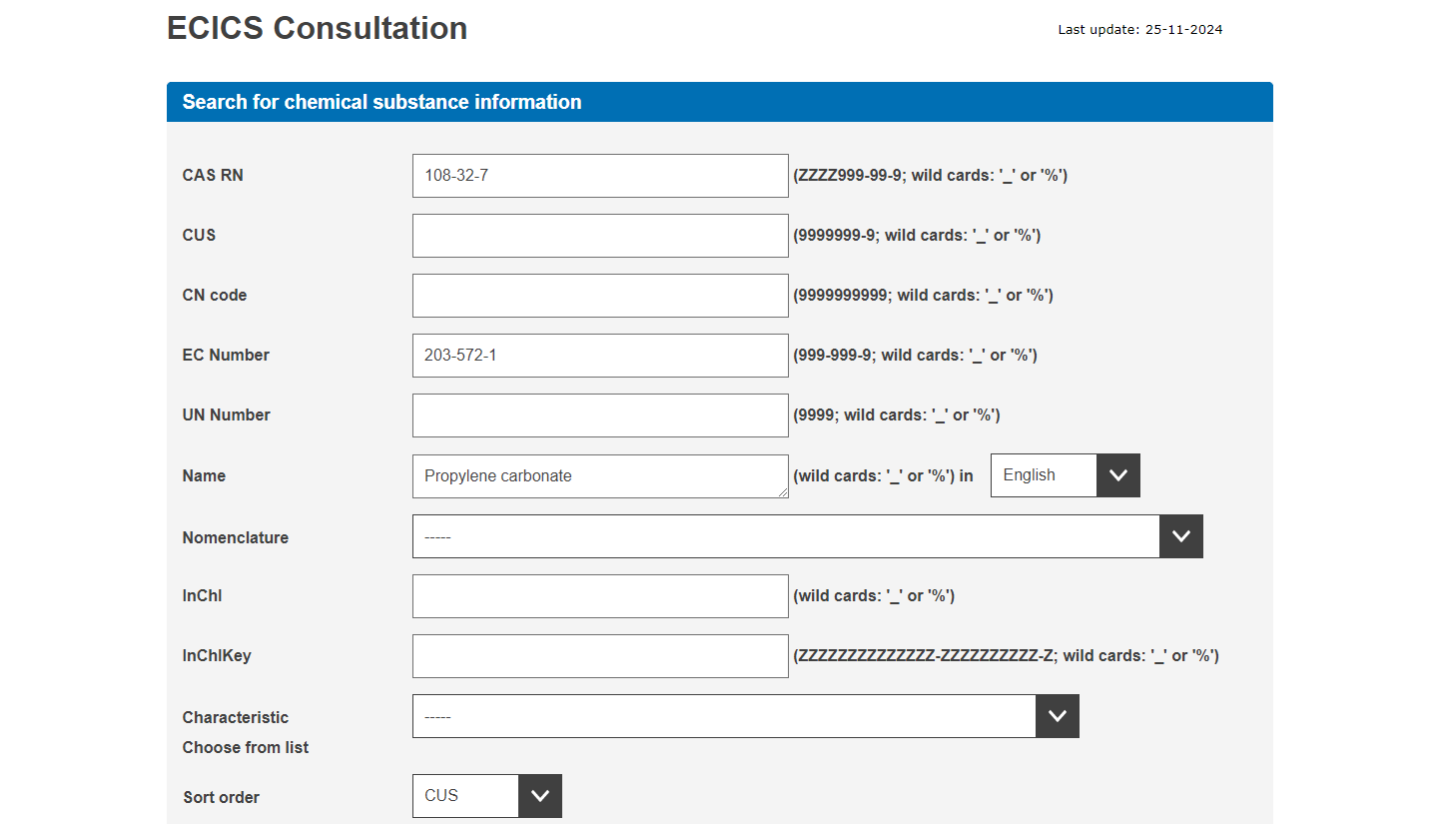Screen dimensions: 1456x824
Task: Click the 'Sort order' label text
Action: (x=221, y=797)
